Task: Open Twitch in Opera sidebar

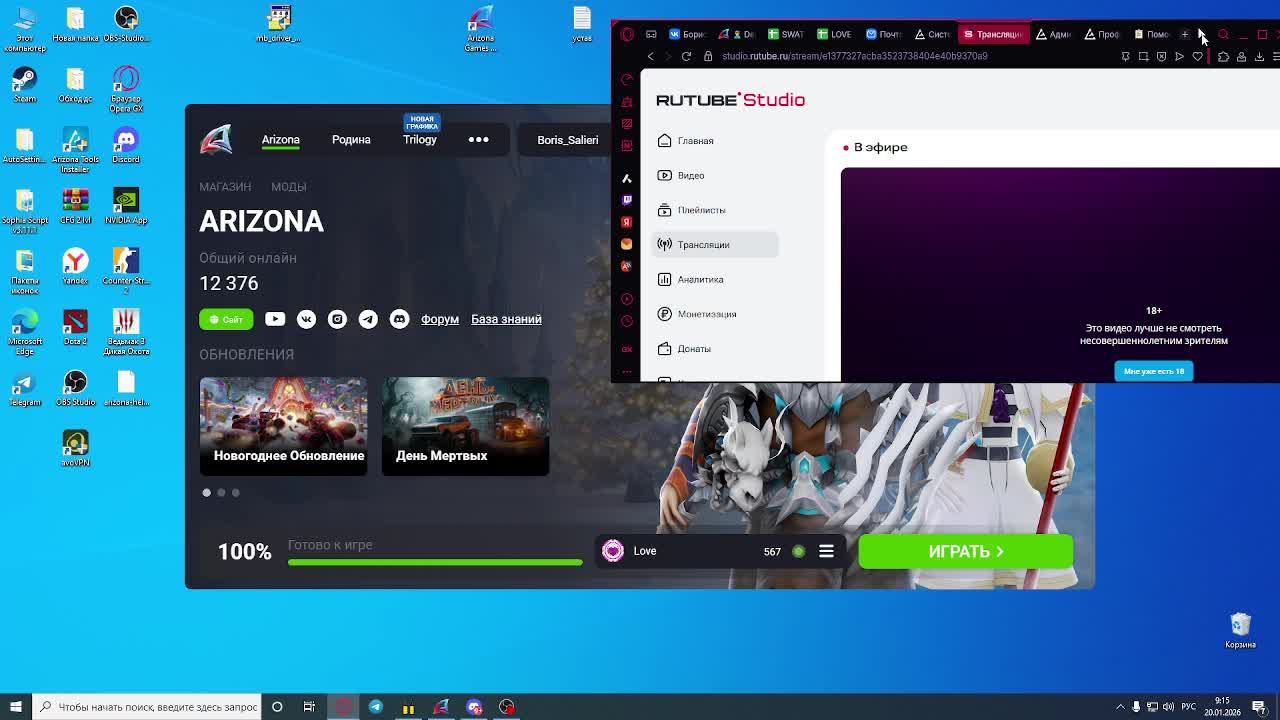Action: pyautogui.click(x=627, y=200)
